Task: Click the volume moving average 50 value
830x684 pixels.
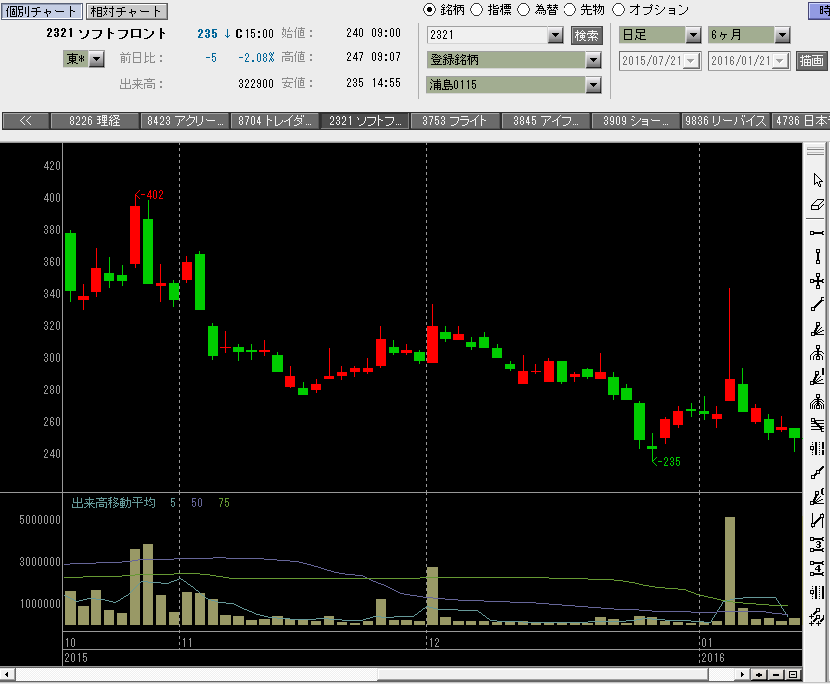Action: (197, 503)
